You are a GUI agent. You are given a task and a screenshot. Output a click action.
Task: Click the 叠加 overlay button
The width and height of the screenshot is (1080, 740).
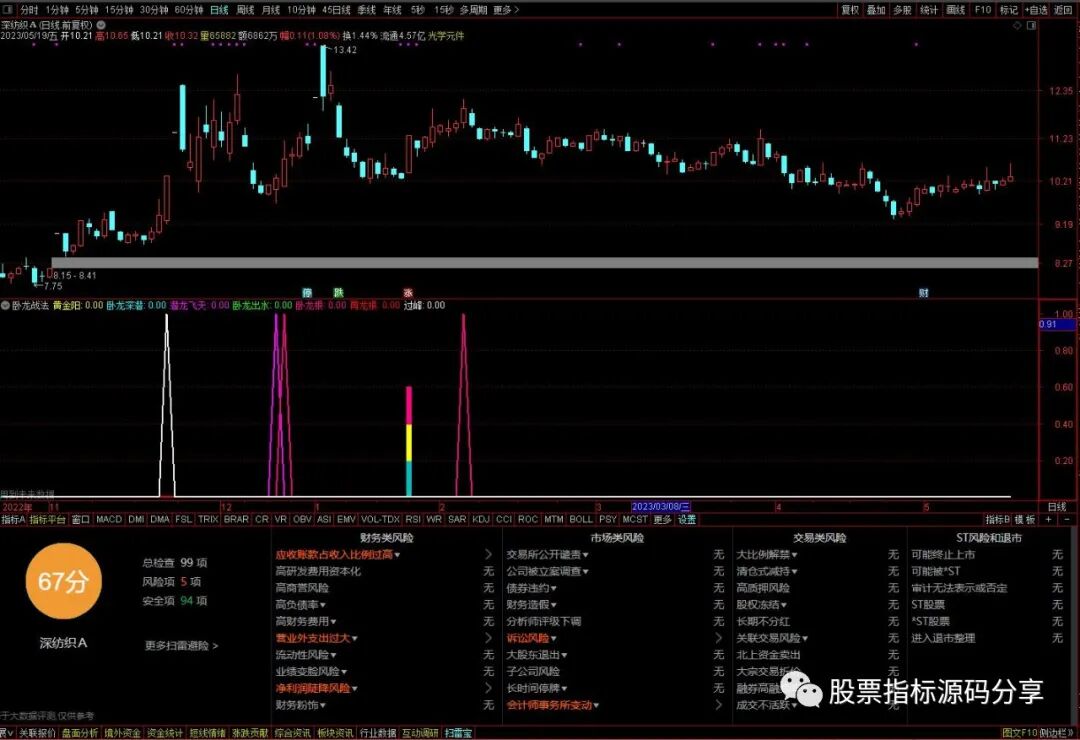point(876,10)
